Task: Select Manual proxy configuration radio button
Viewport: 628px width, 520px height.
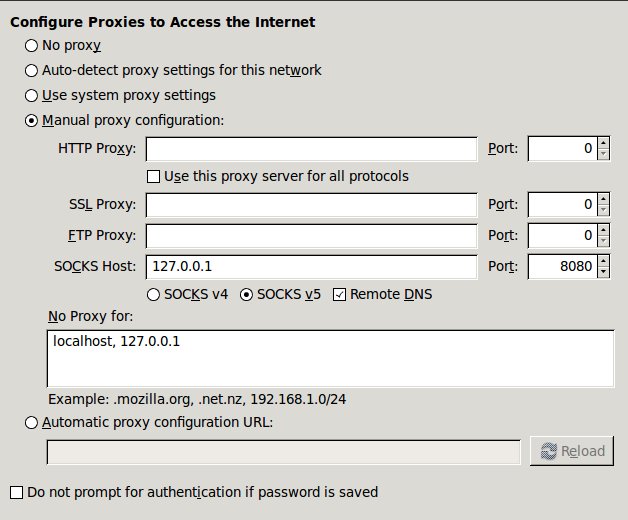Action: [31, 121]
